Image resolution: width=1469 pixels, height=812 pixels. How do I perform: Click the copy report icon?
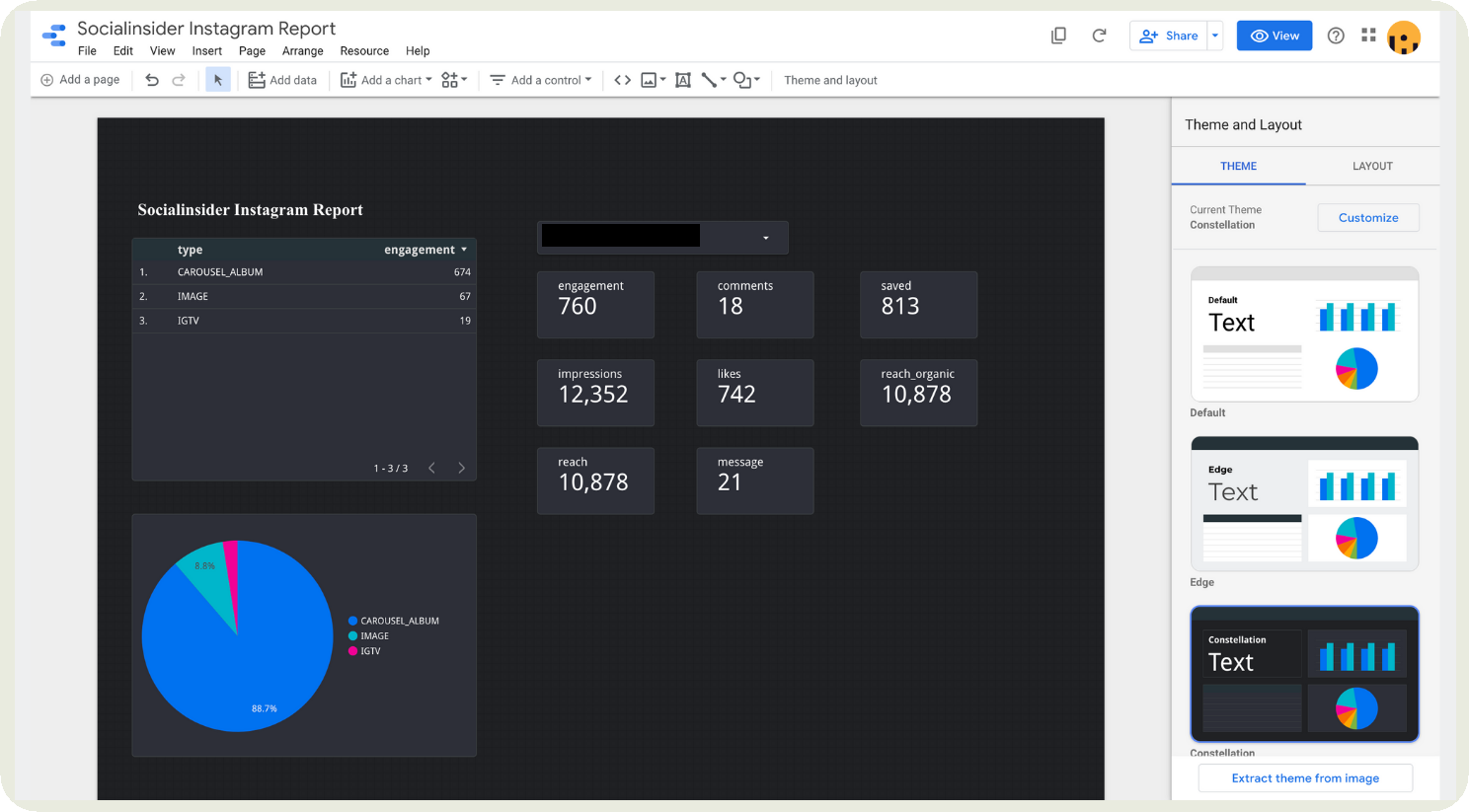pos(1058,36)
